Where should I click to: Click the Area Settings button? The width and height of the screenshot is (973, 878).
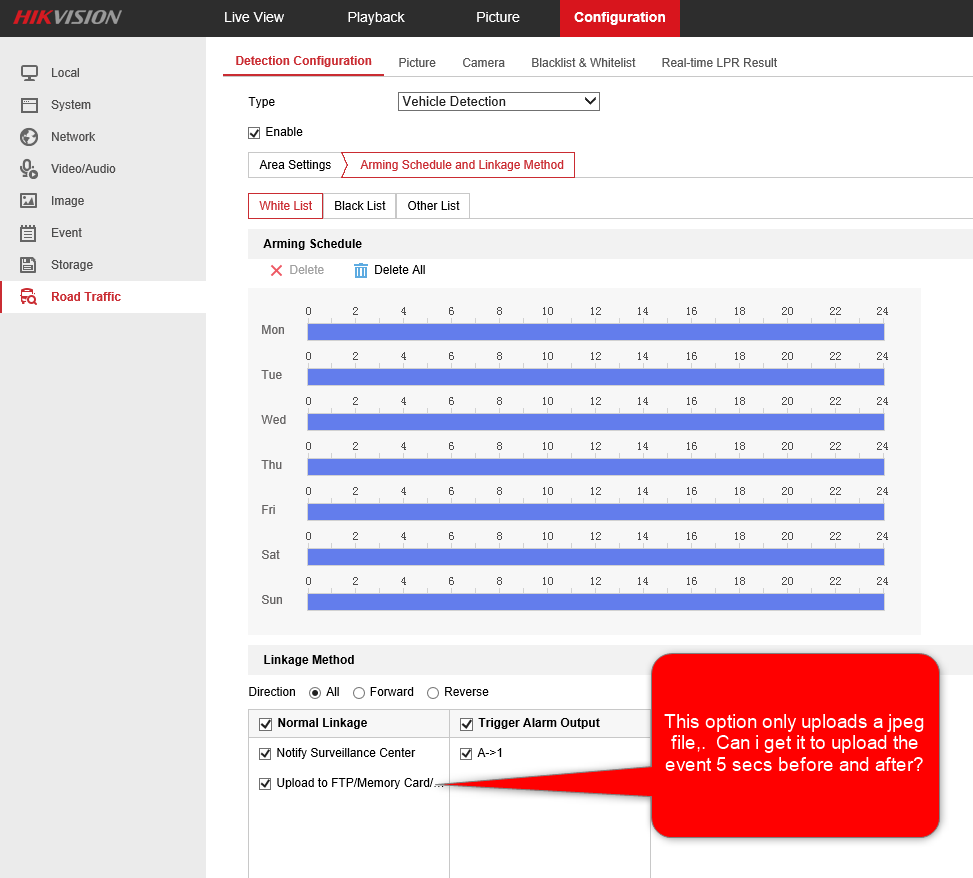(295, 165)
